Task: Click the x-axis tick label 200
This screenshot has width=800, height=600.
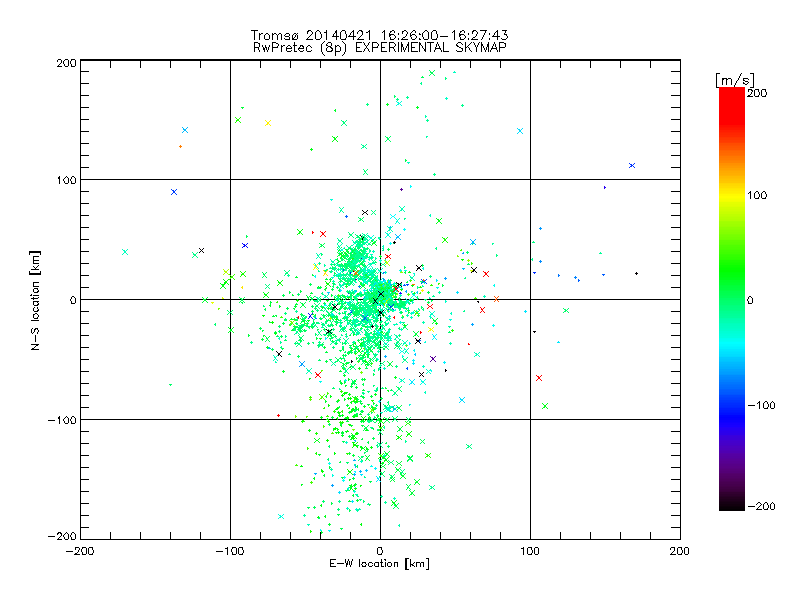Action: tap(680, 551)
